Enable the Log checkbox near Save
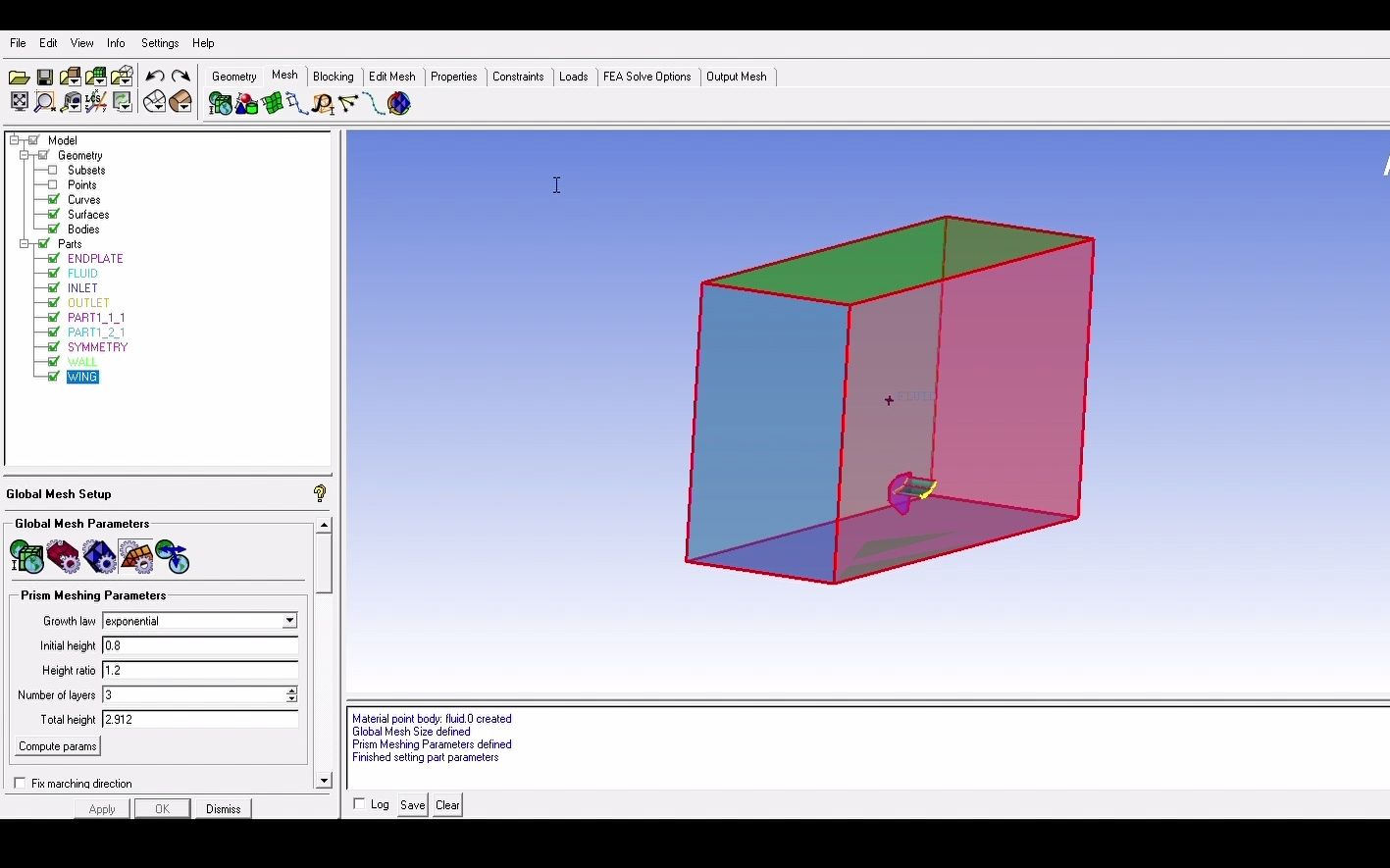The image size is (1390, 868). (x=359, y=803)
